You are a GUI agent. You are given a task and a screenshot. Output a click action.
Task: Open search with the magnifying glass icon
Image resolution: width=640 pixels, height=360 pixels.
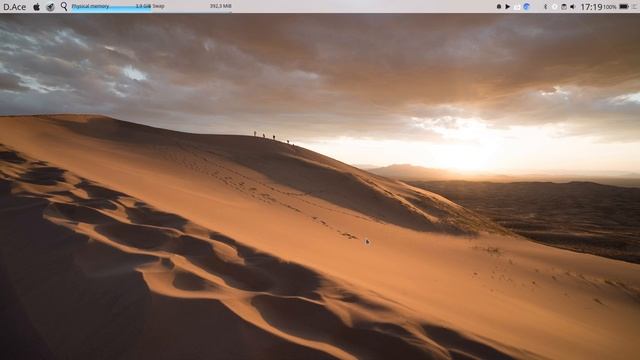64,6
